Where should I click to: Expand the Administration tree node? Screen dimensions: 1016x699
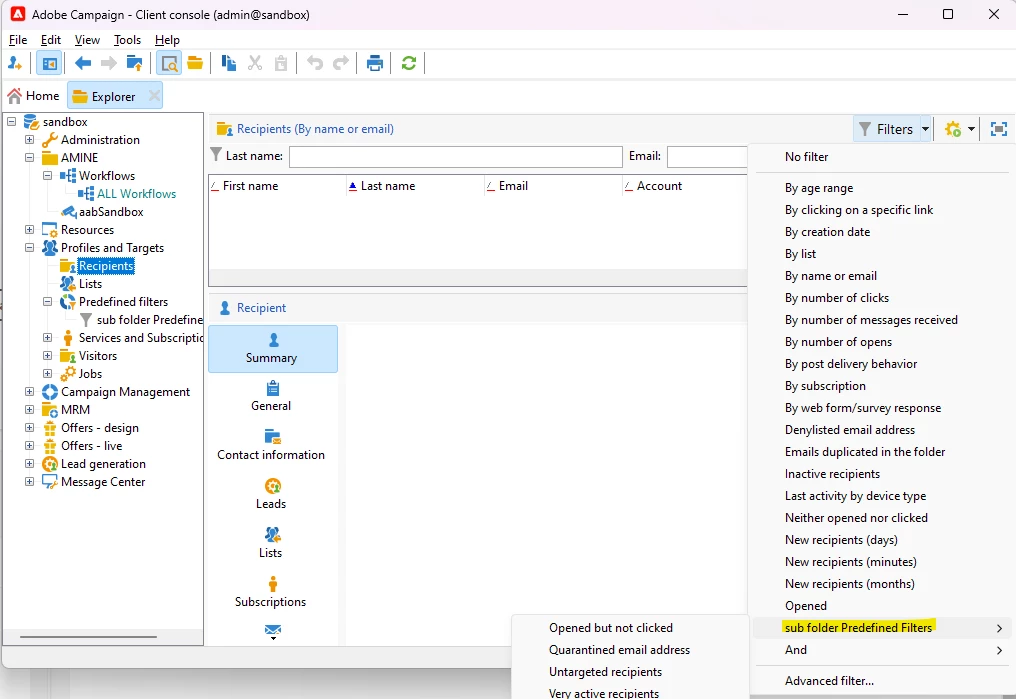click(x=29, y=139)
